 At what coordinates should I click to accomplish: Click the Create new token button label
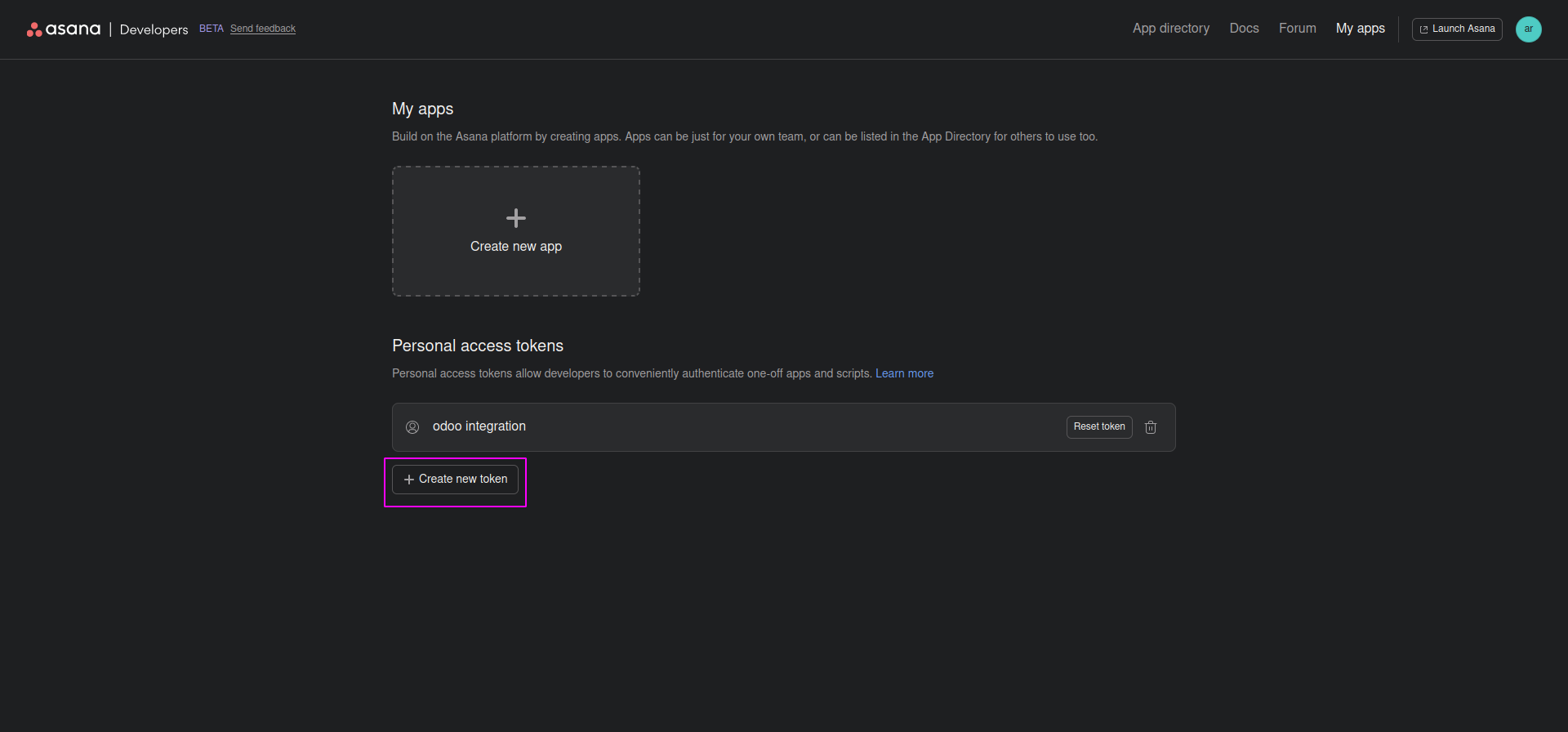(463, 480)
